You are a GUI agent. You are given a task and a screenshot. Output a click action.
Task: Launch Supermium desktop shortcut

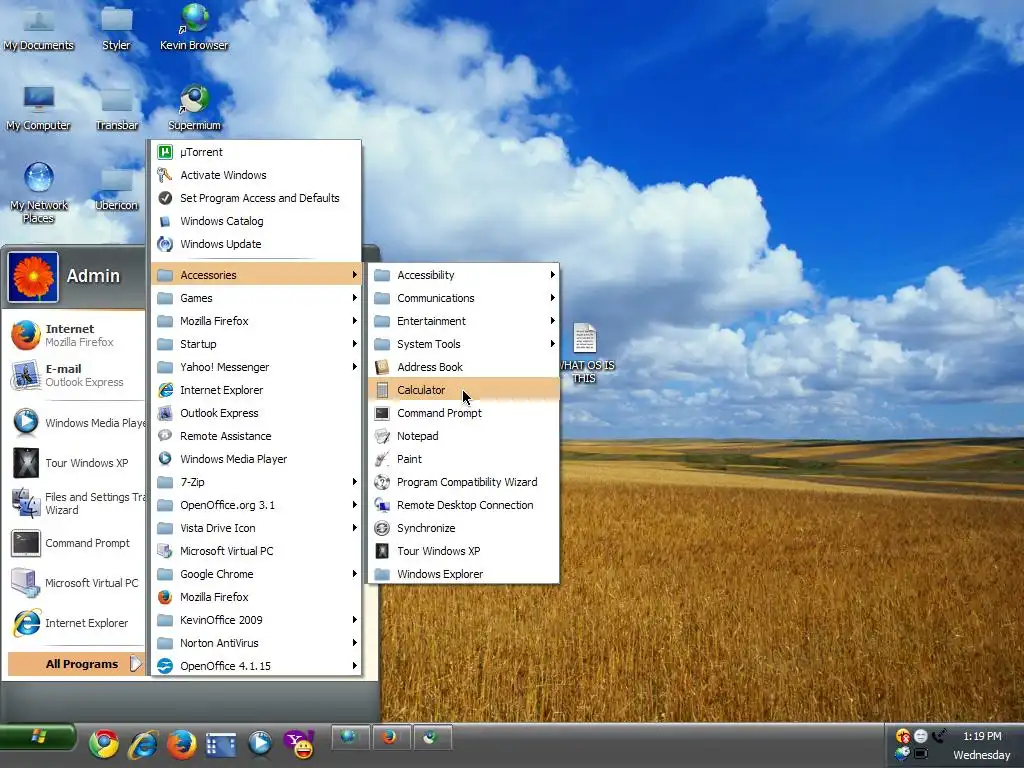pyautogui.click(x=194, y=108)
